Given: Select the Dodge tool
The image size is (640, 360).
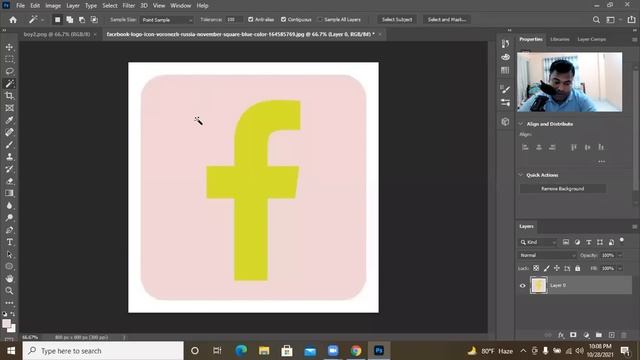Looking at the screenshot, I should 9,218.
